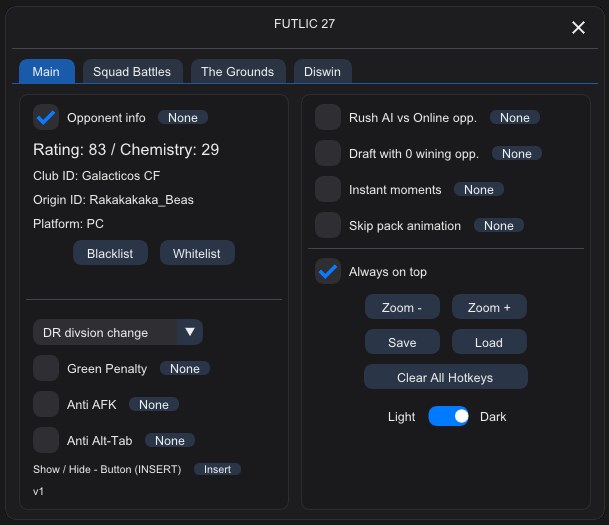
Task: Click the Origin ID: Rakakakaka_Beas text
Action: (x=113, y=200)
